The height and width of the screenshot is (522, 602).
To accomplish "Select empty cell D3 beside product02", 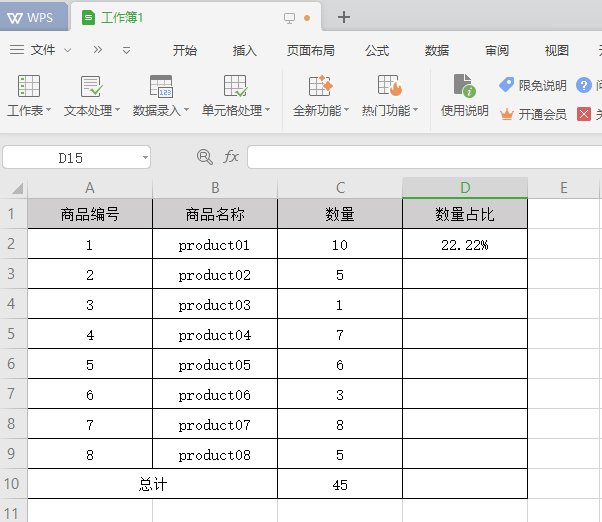I will pyautogui.click(x=465, y=274).
